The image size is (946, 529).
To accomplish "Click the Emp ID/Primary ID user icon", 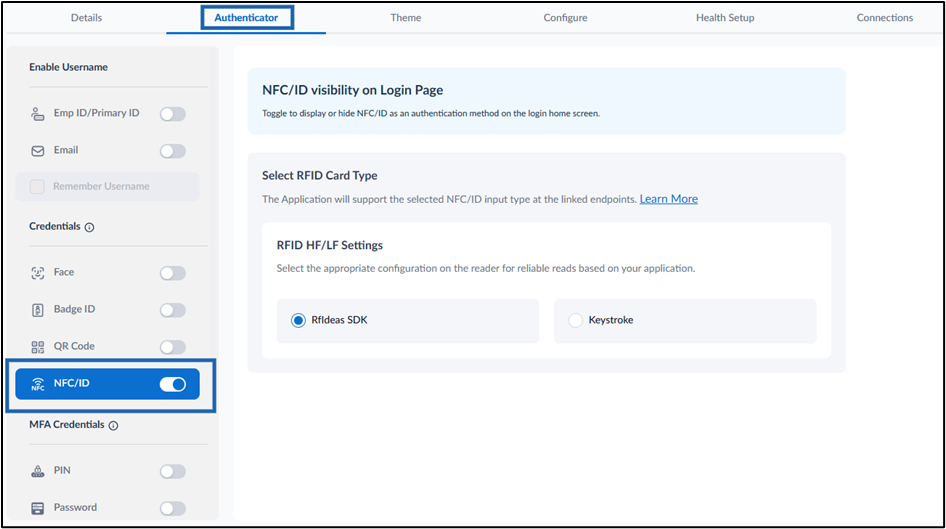I will click(37, 114).
